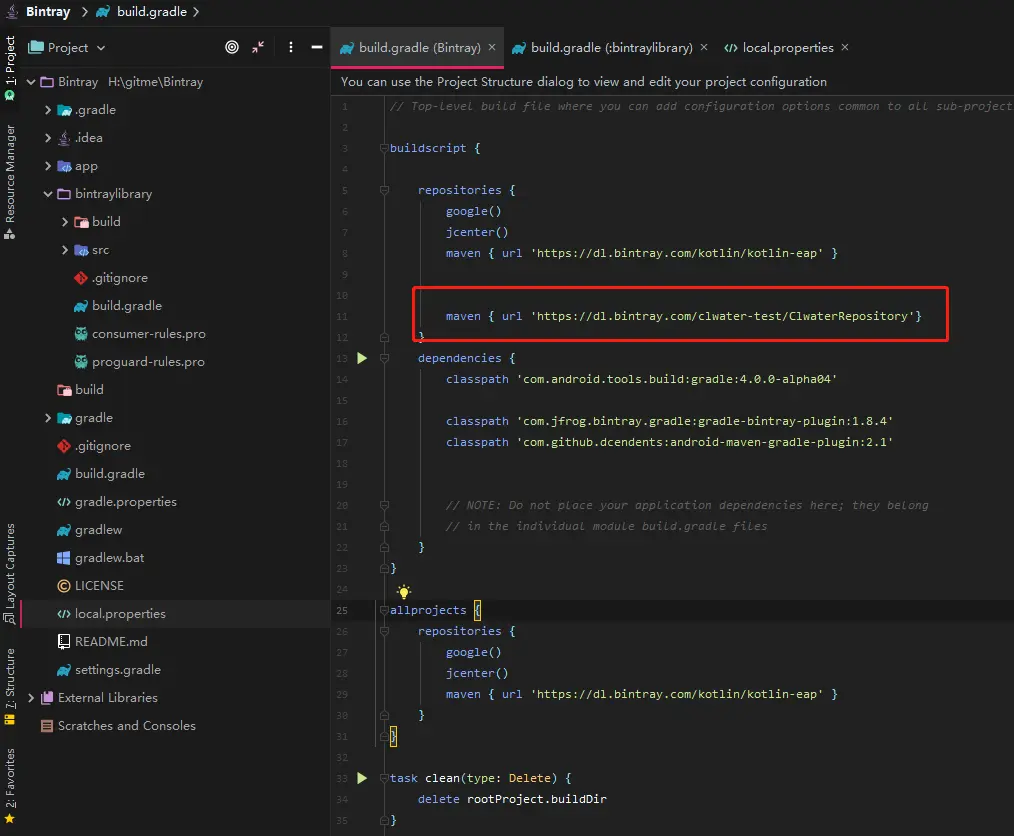
Task: Open the 7: Structure tool window
Action: point(10,687)
